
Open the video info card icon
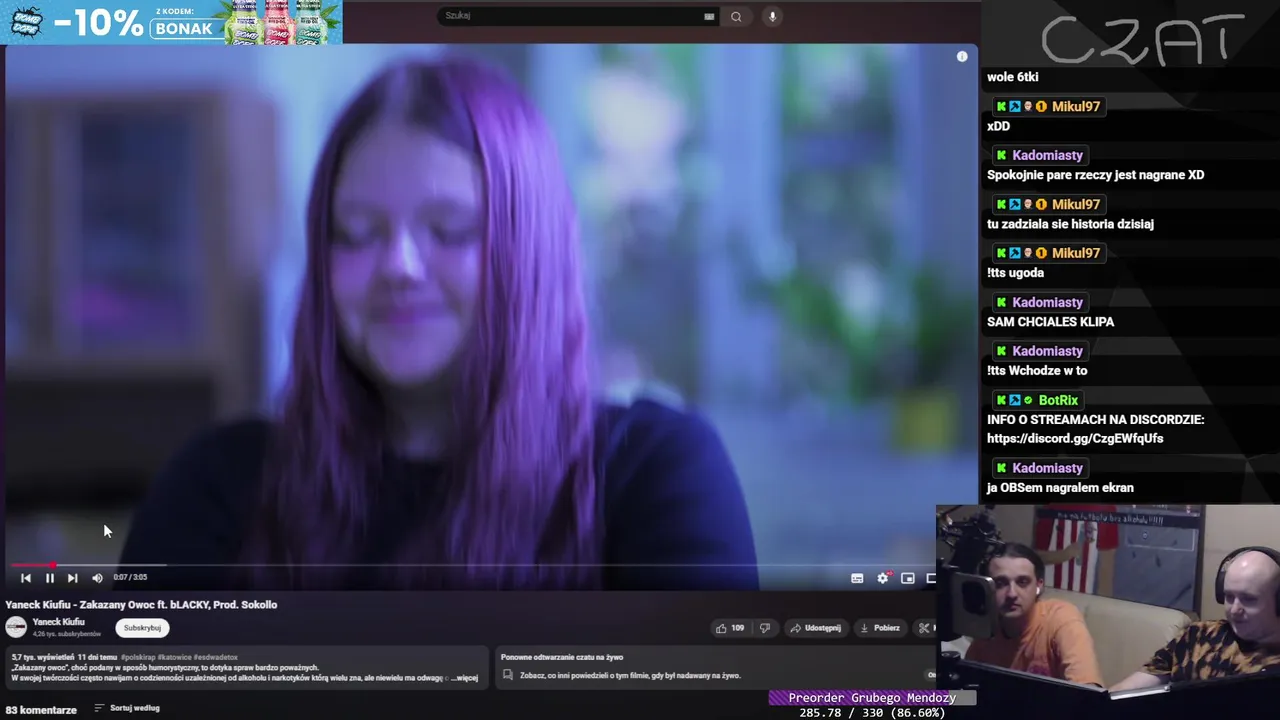click(962, 57)
